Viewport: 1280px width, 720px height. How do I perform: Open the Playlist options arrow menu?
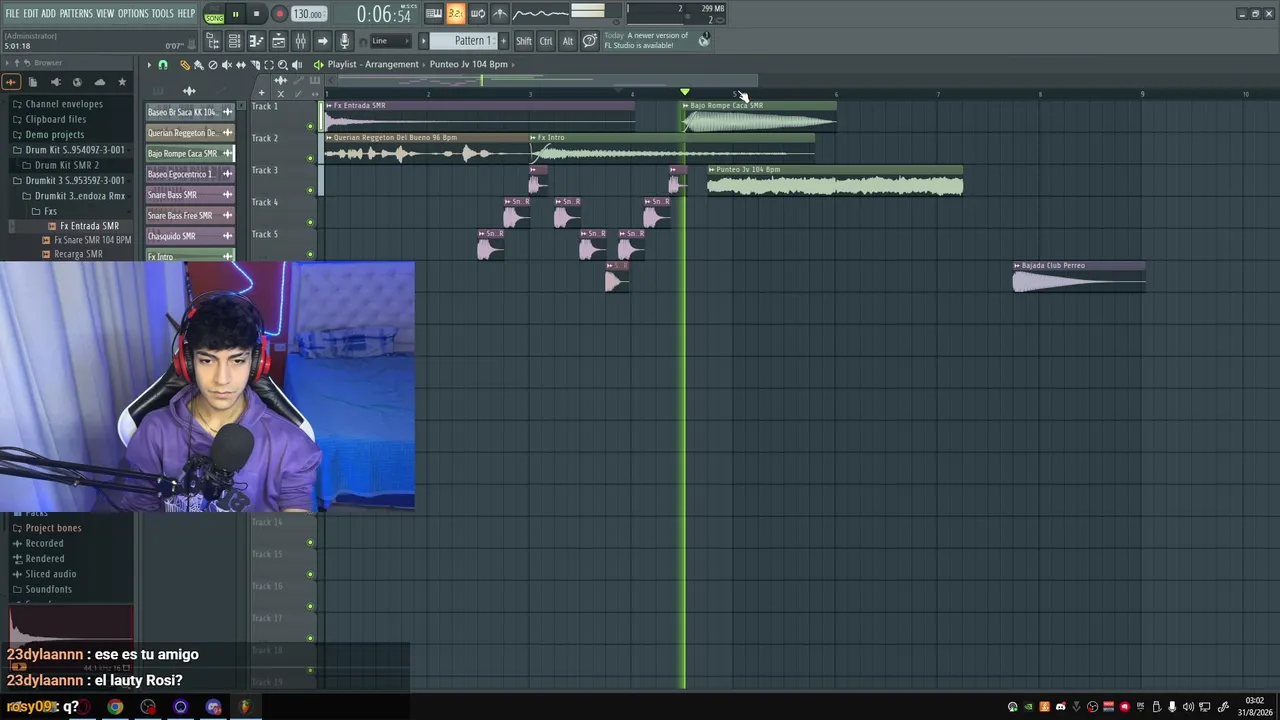[149, 65]
